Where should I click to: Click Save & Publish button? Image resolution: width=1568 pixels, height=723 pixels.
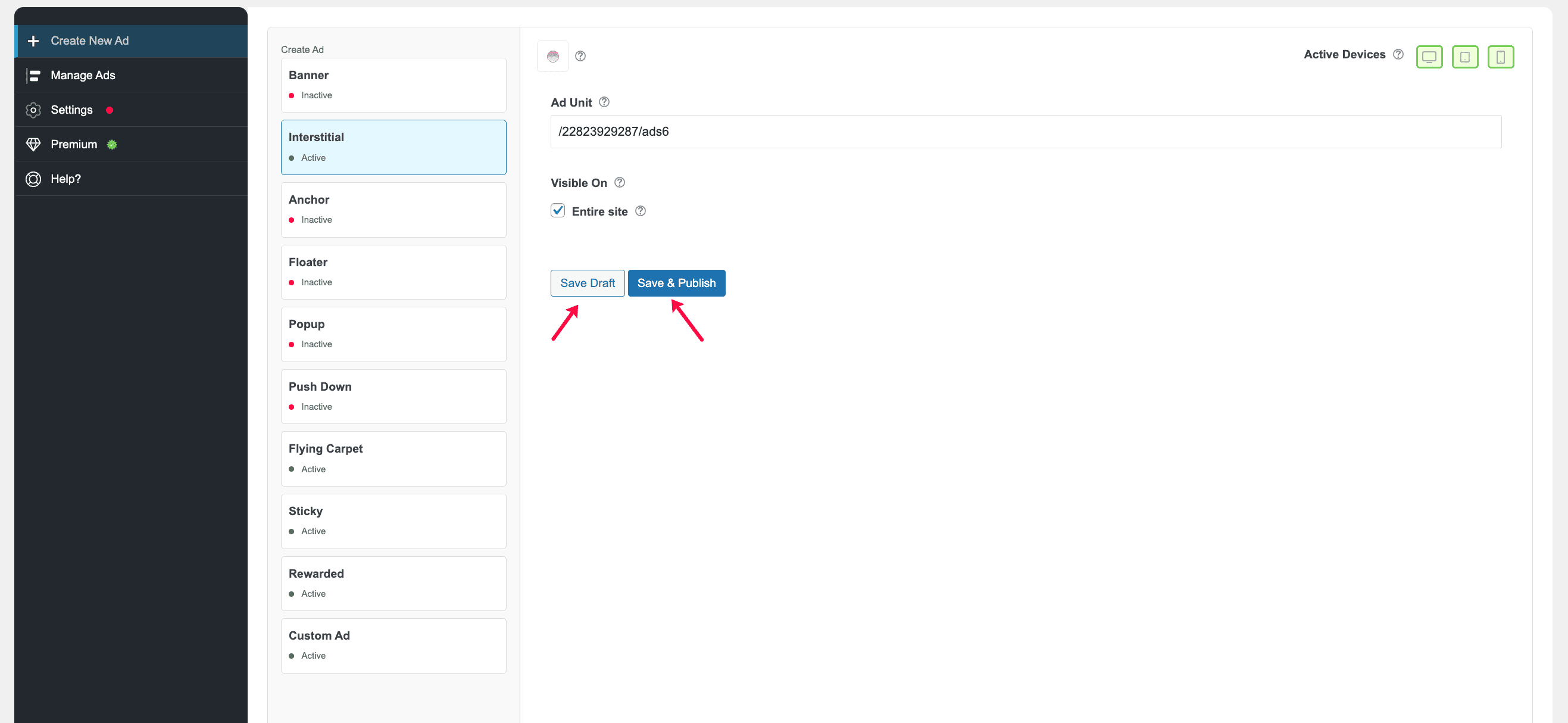point(676,283)
